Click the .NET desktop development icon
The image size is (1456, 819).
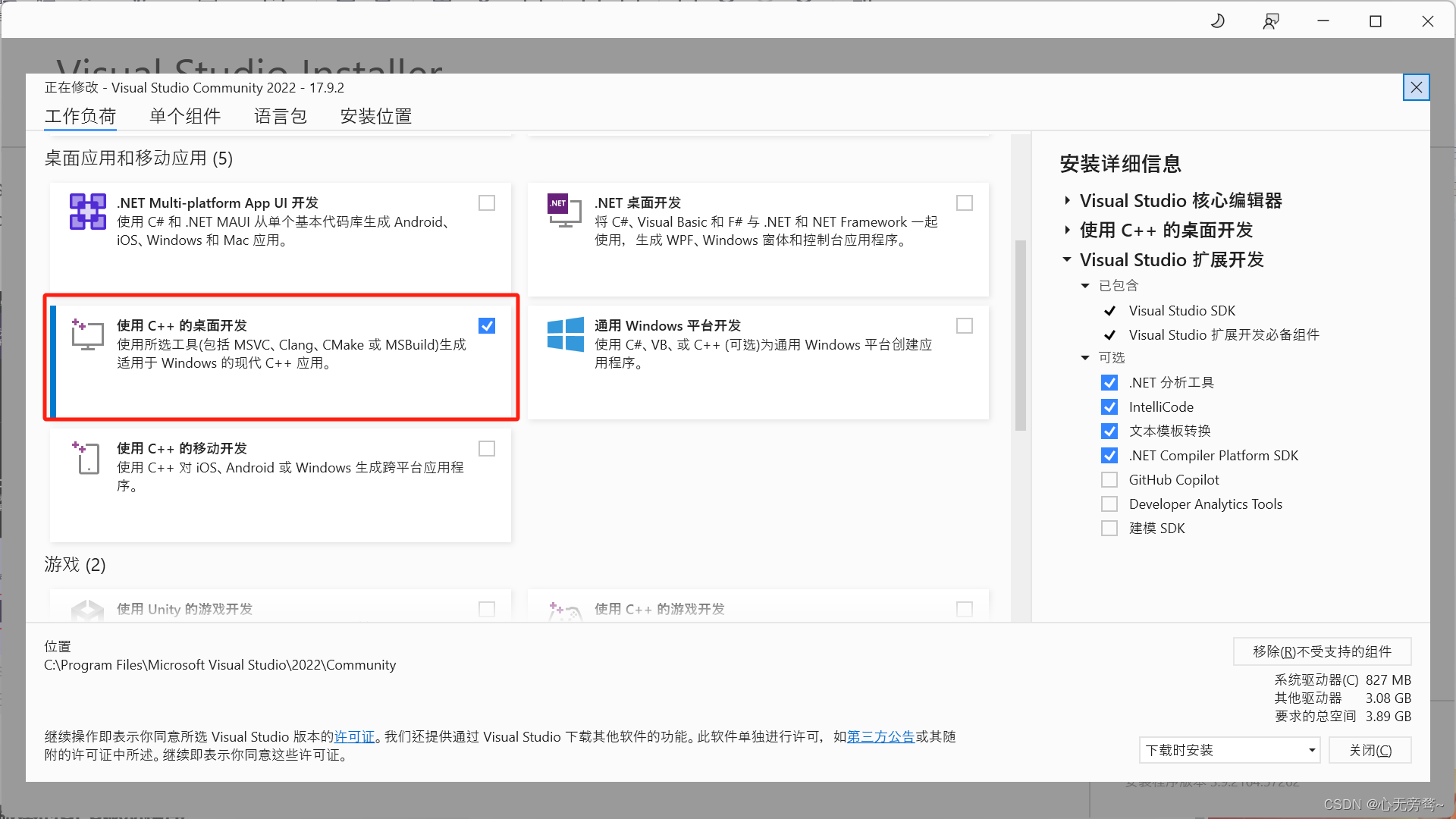565,211
